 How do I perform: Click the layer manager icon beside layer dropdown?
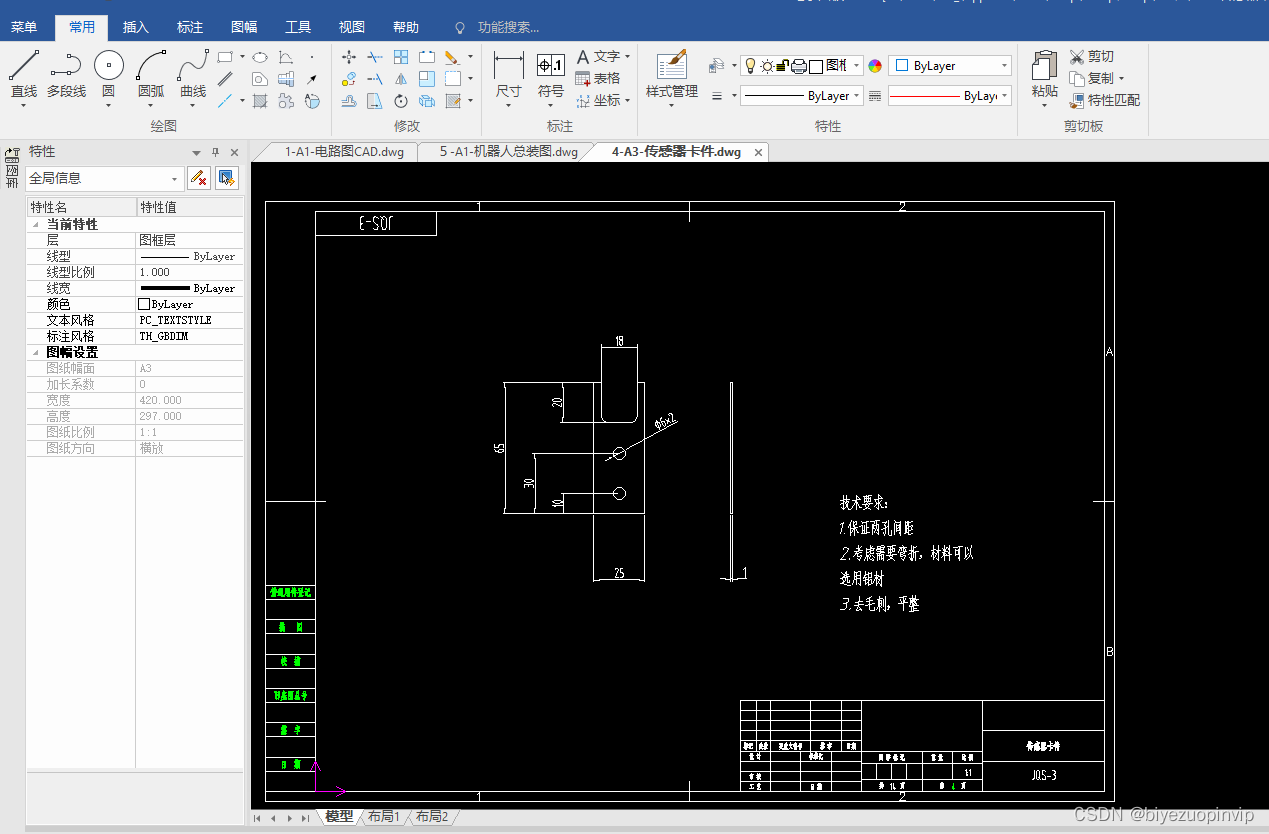(x=717, y=66)
